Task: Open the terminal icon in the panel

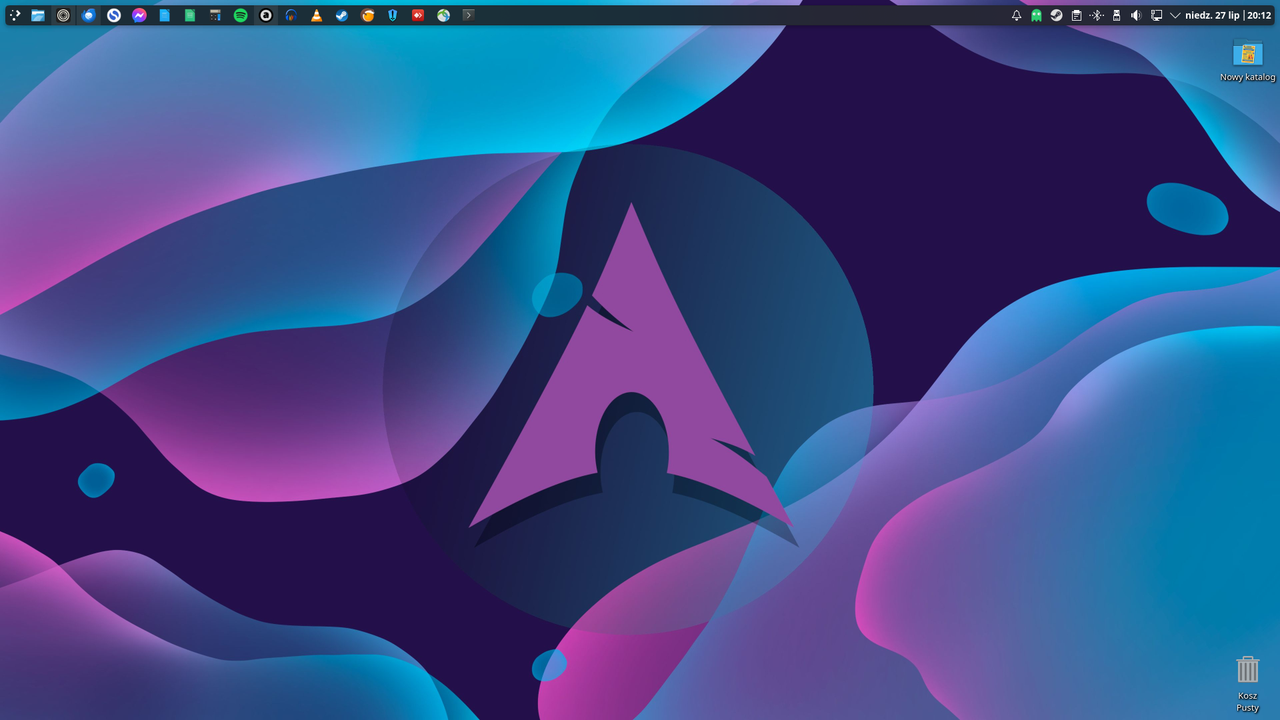Action: pos(468,15)
